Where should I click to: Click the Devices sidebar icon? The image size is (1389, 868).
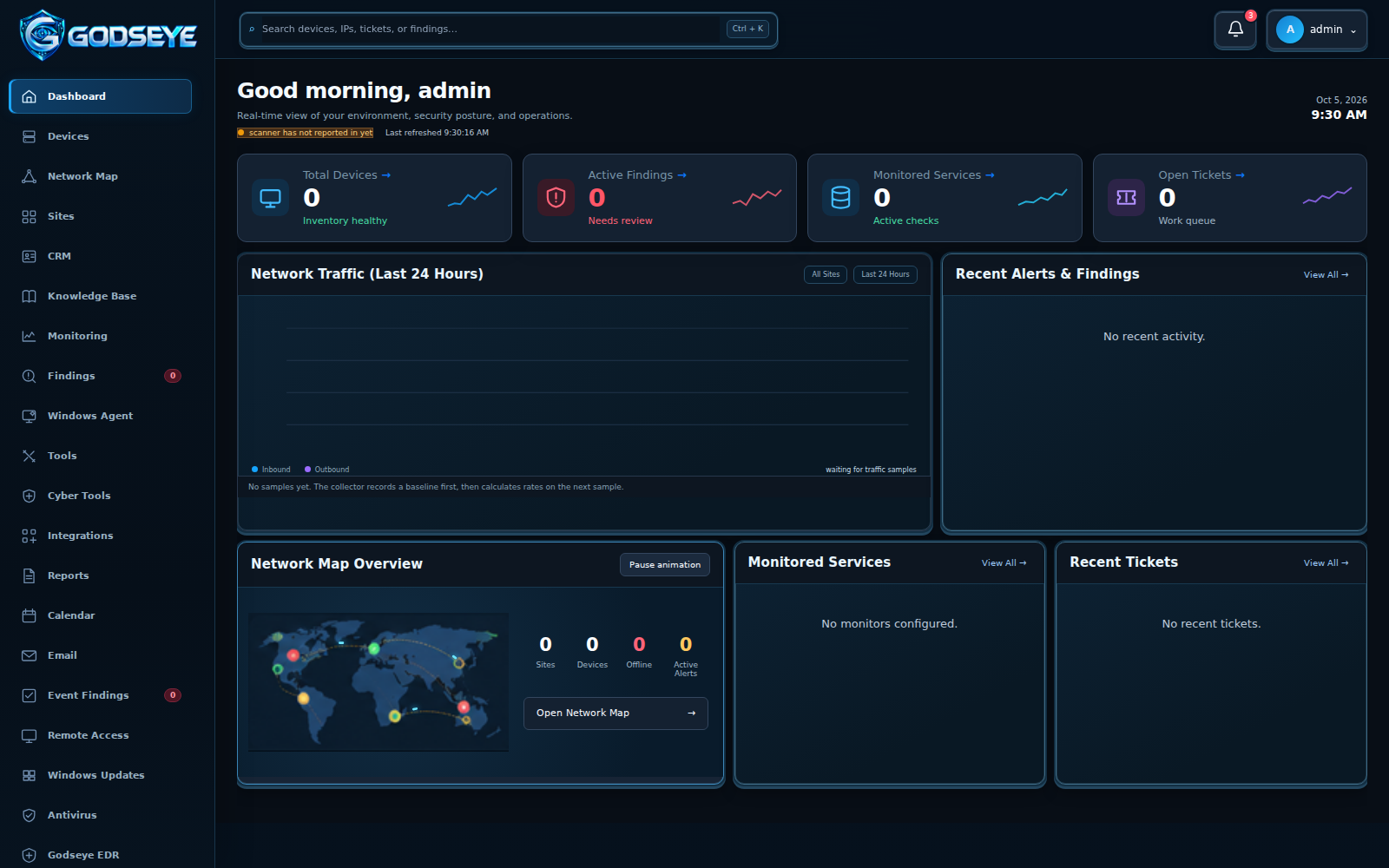29,136
